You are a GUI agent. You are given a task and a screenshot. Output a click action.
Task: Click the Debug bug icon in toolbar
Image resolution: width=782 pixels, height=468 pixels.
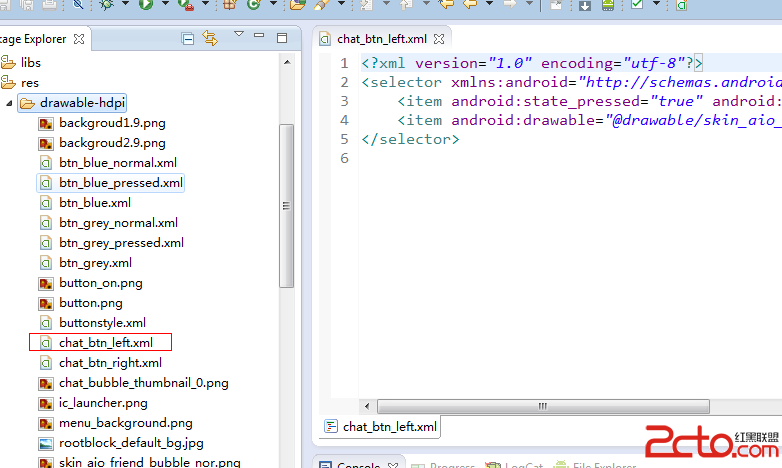(x=107, y=5)
